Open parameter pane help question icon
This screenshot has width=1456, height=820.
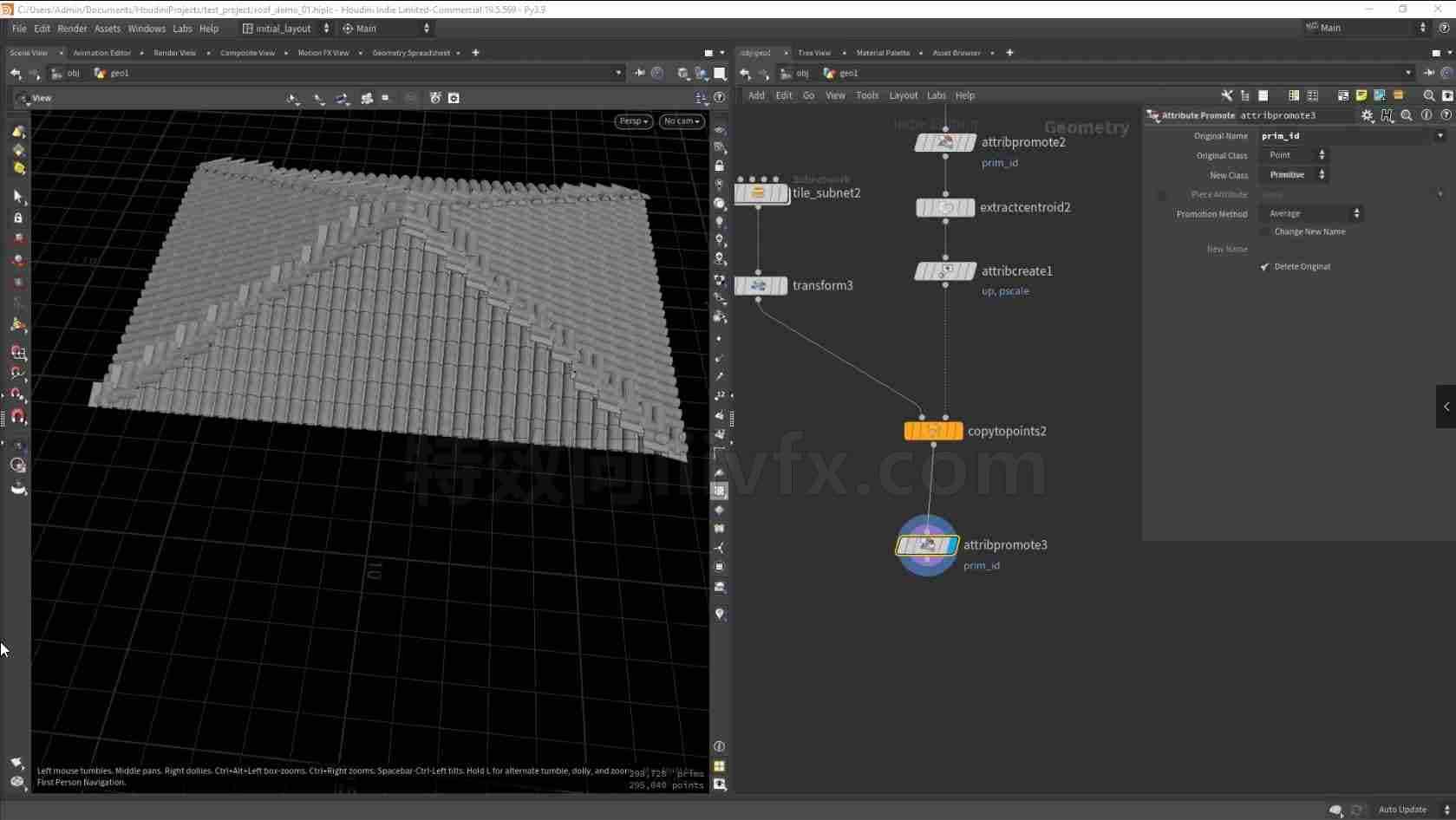point(1446,115)
